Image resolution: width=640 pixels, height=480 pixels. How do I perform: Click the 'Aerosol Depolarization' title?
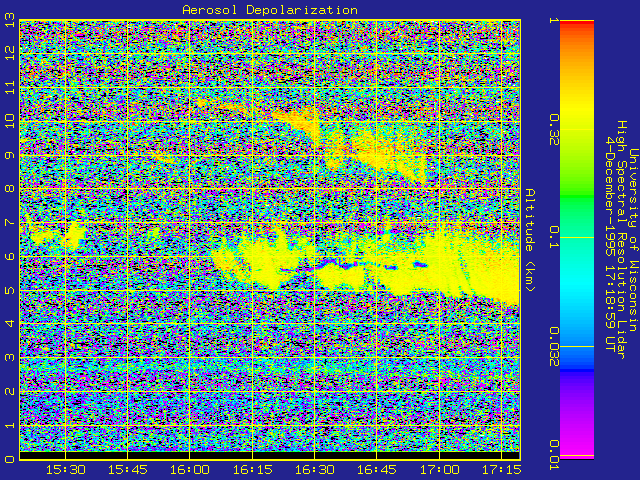pyautogui.click(x=270, y=10)
